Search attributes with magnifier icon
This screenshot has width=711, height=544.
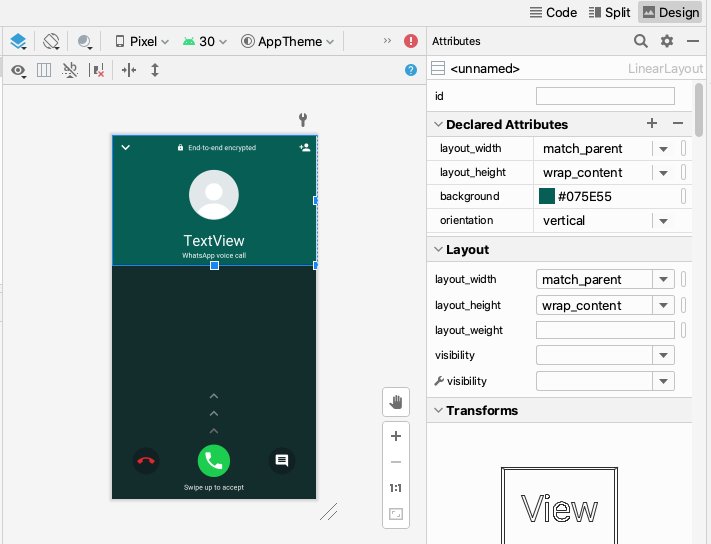(640, 41)
